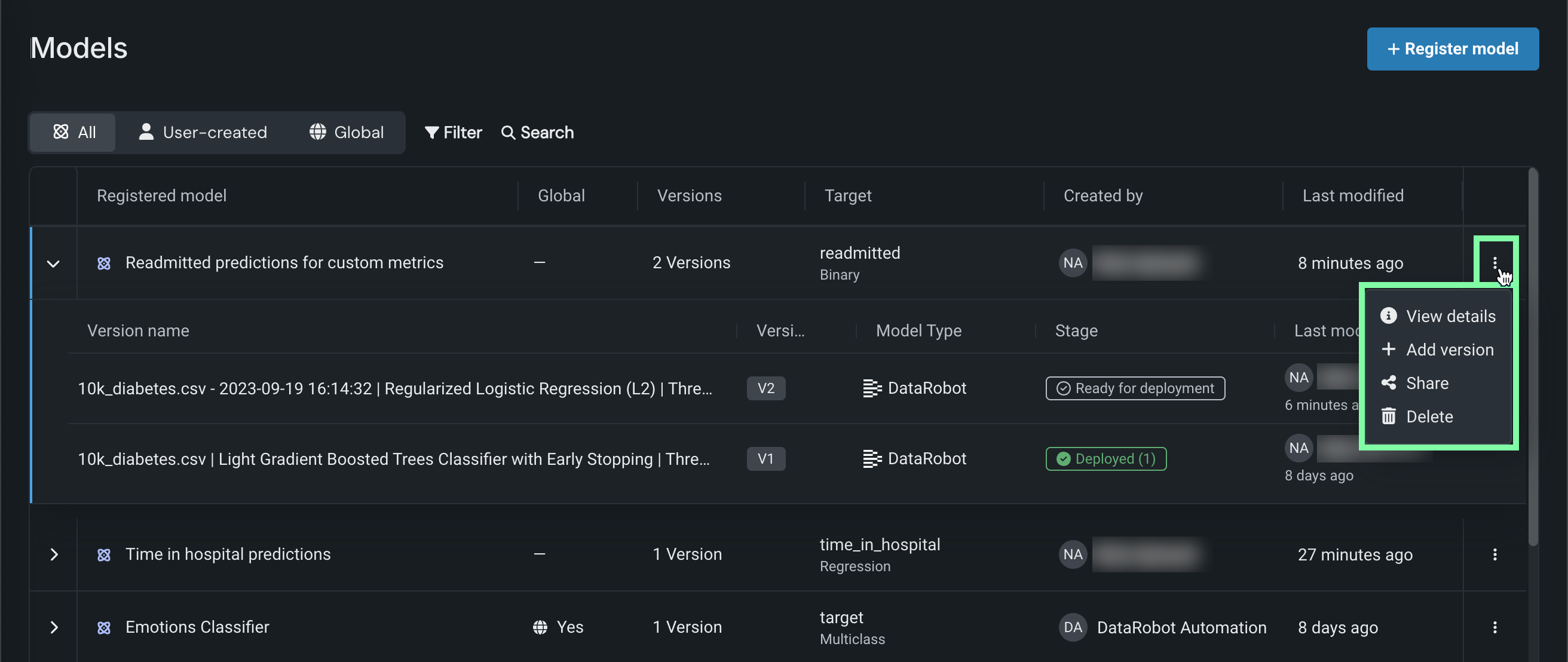This screenshot has height=662, width=1568.
Task: Expand the Emotions Classifier row
Action: point(54,627)
